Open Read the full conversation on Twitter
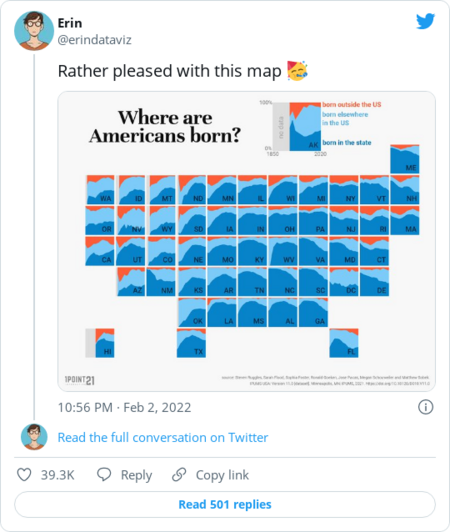This screenshot has height=532, width=450. point(163,438)
